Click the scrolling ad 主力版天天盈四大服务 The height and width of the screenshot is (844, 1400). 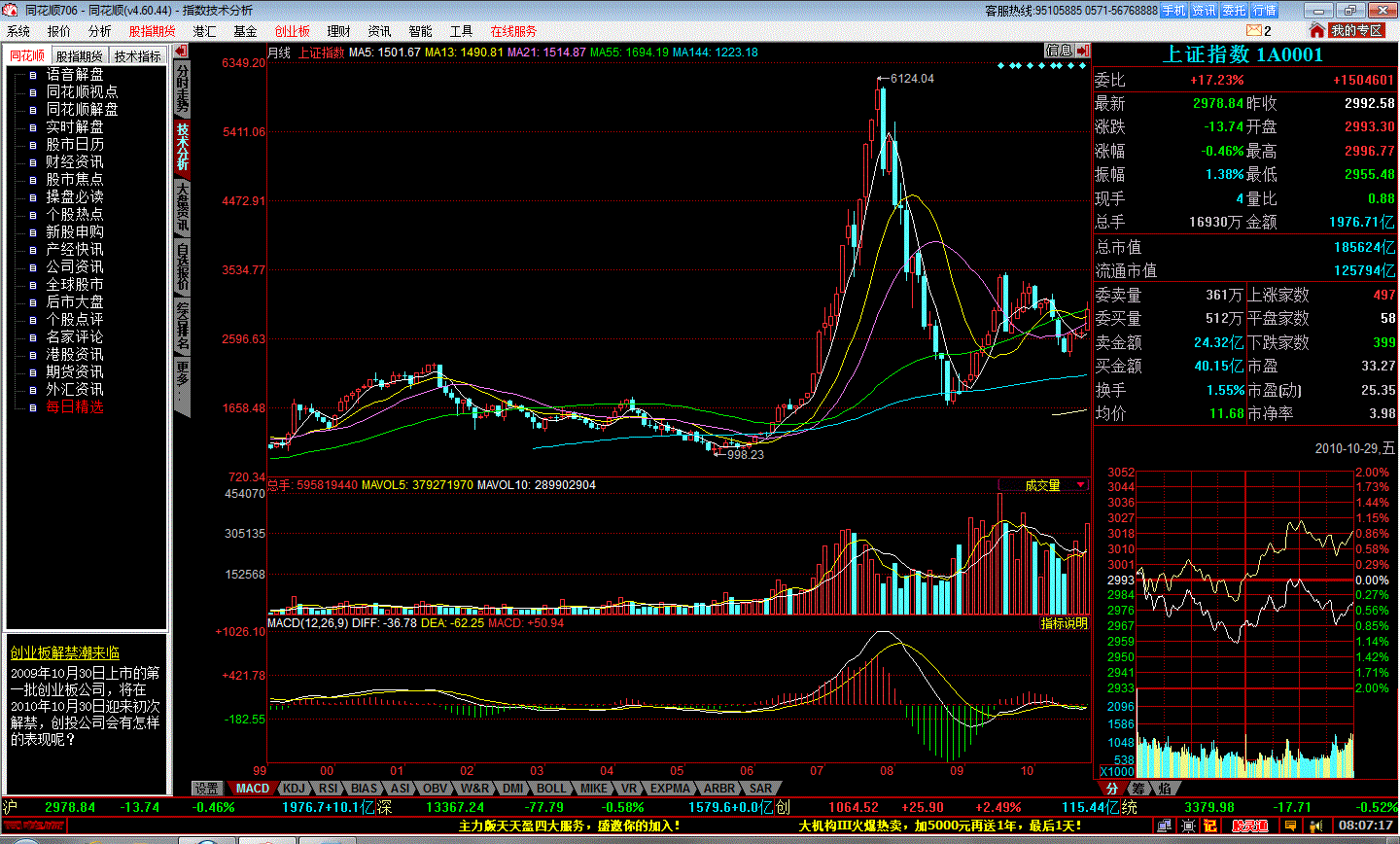569,826
